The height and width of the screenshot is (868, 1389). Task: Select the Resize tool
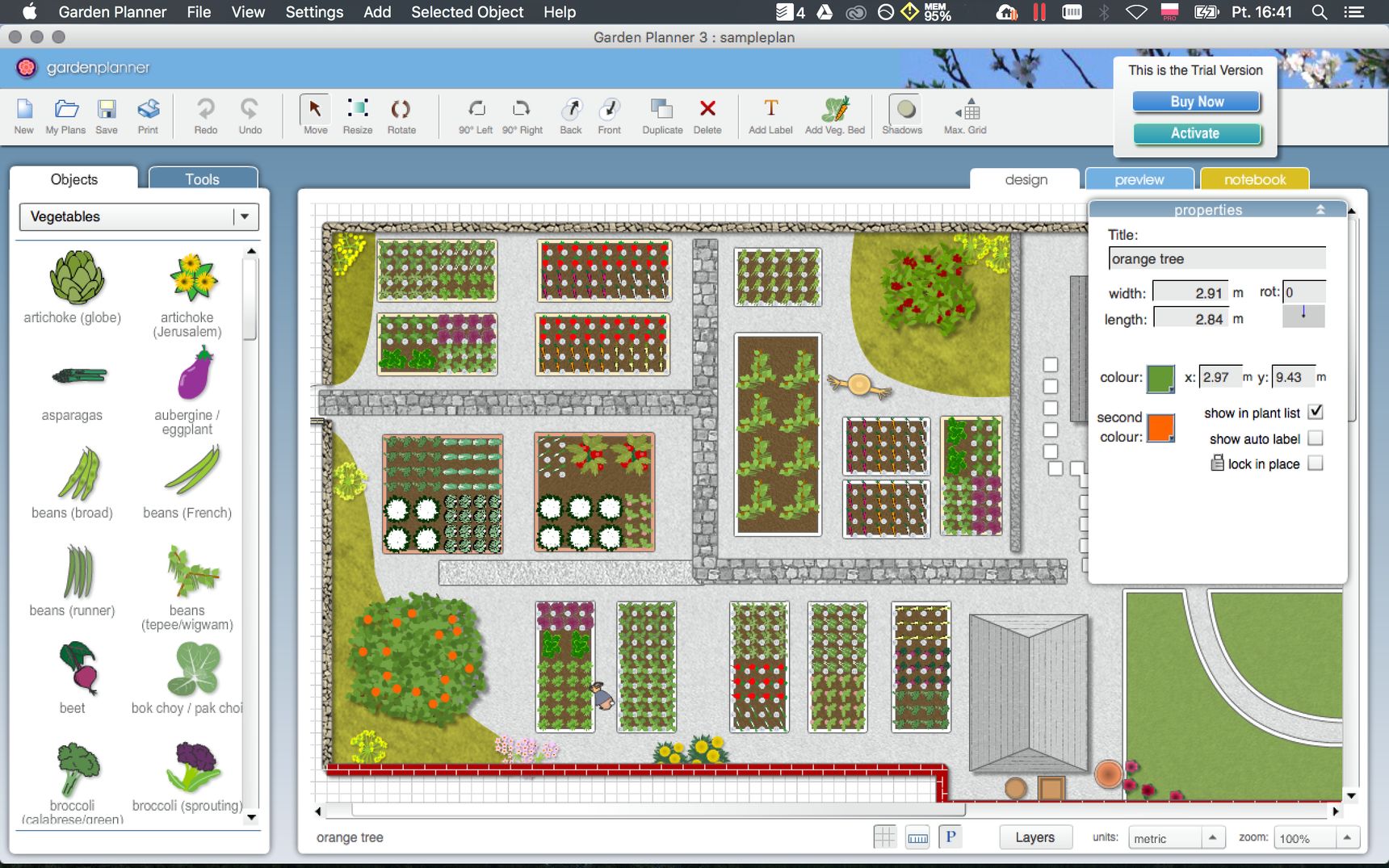coord(358,115)
